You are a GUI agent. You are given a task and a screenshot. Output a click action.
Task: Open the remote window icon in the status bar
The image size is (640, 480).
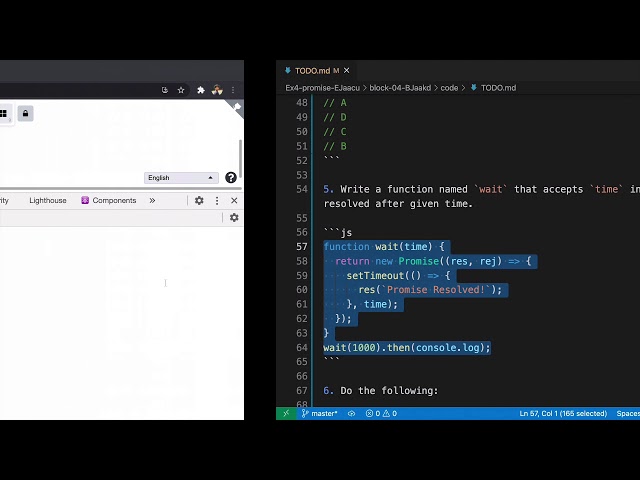tap(286, 413)
